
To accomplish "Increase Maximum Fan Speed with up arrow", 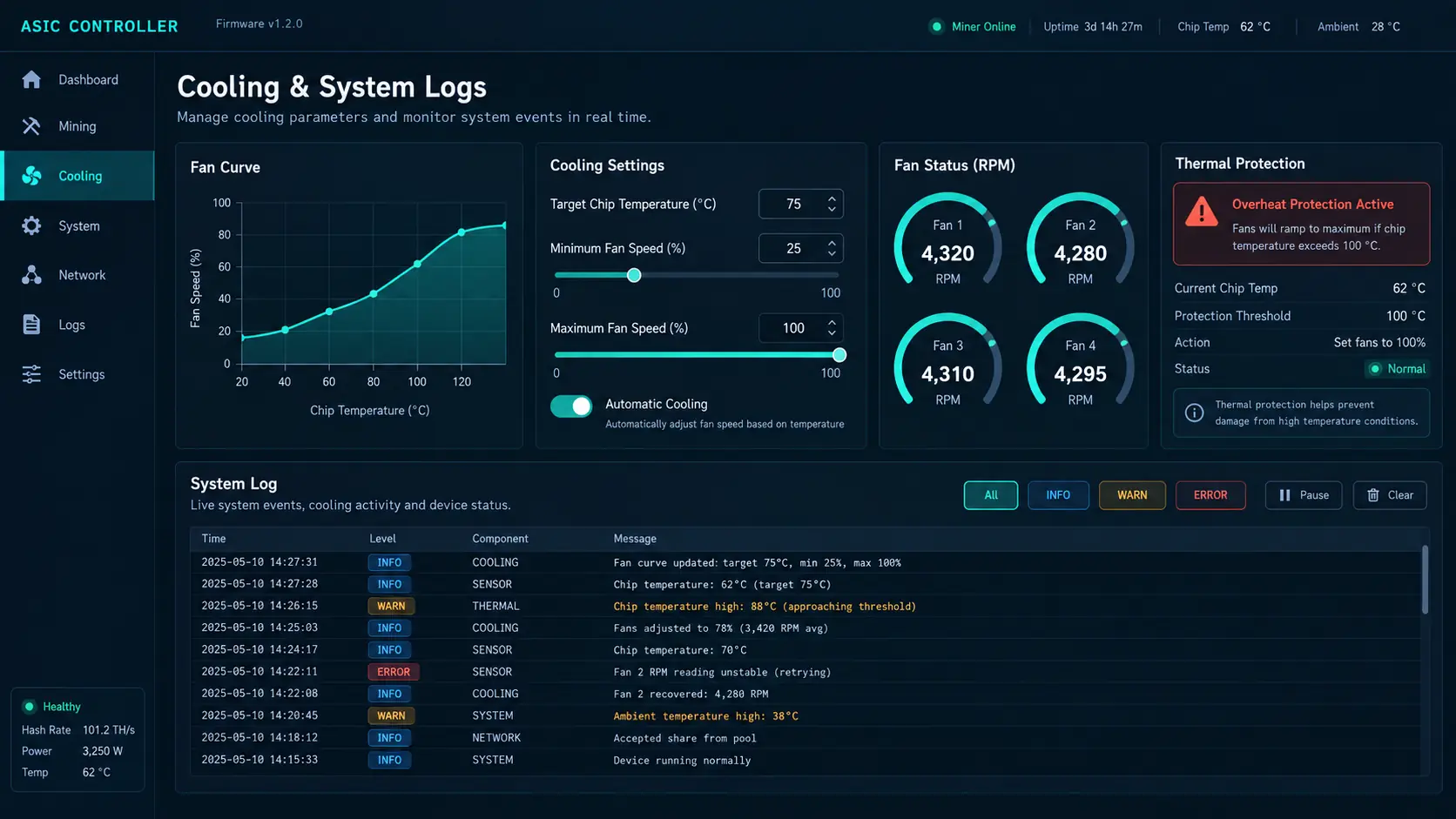I will [832, 322].
